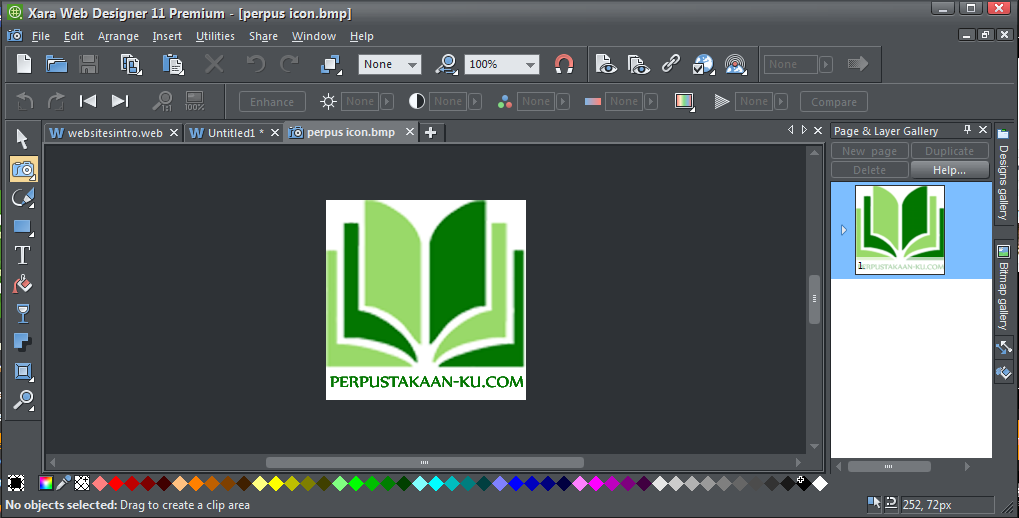This screenshot has width=1019, height=518.
Task: Select the Shadow tool
Action: click(23, 342)
